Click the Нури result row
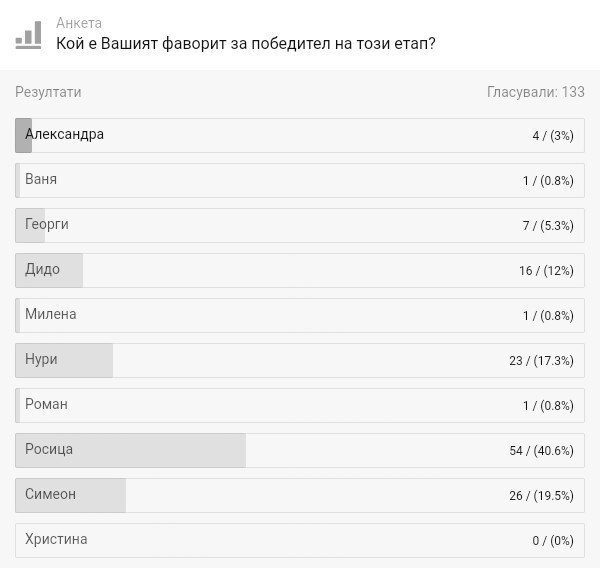The height and width of the screenshot is (573, 600). pos(300,361)
